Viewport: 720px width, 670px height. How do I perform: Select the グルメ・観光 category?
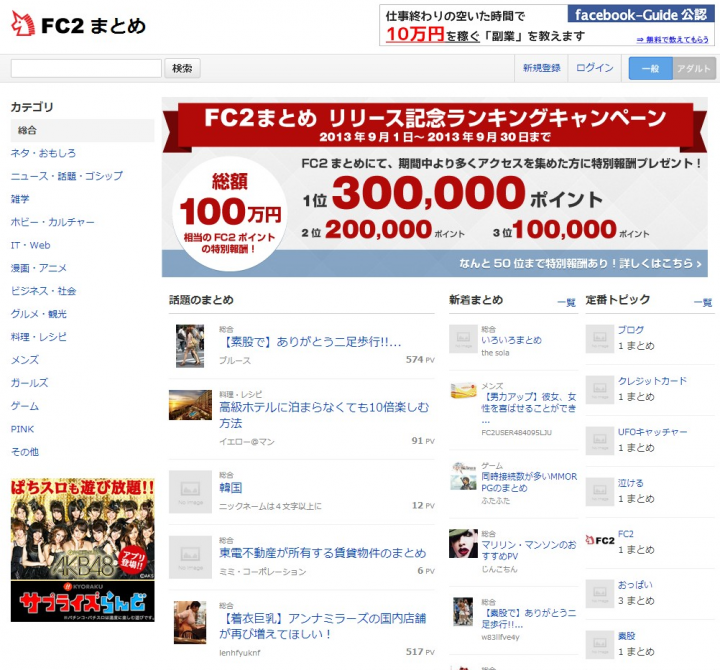[x=39, y=314]
